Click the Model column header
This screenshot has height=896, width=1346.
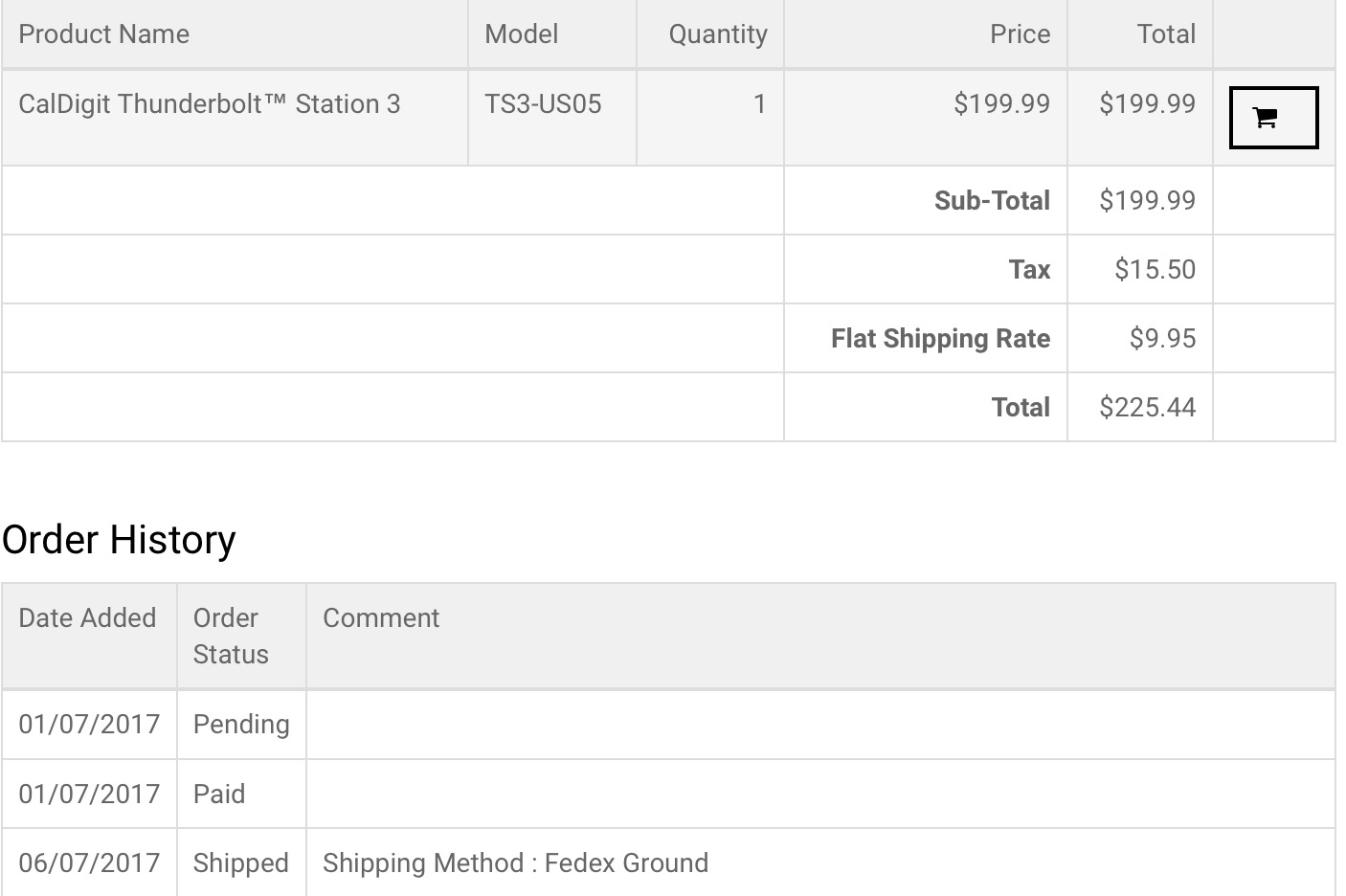(x=521, y=34)
